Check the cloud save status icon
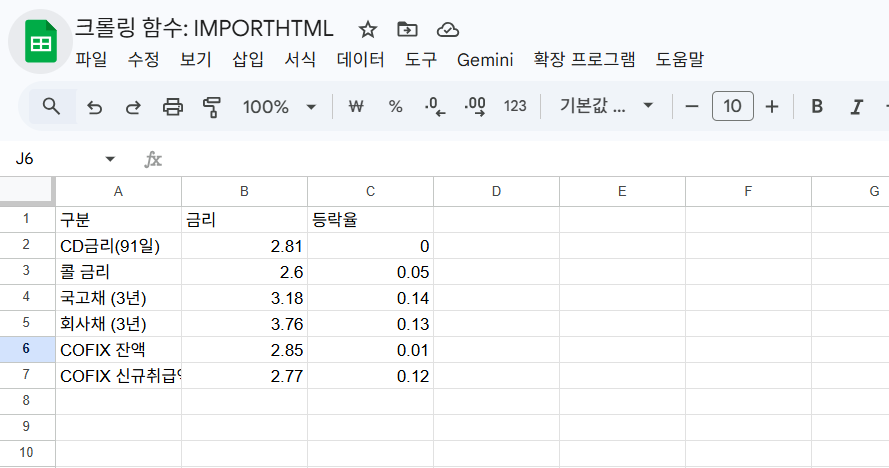889x468 pixels. (x=448, y=29)
